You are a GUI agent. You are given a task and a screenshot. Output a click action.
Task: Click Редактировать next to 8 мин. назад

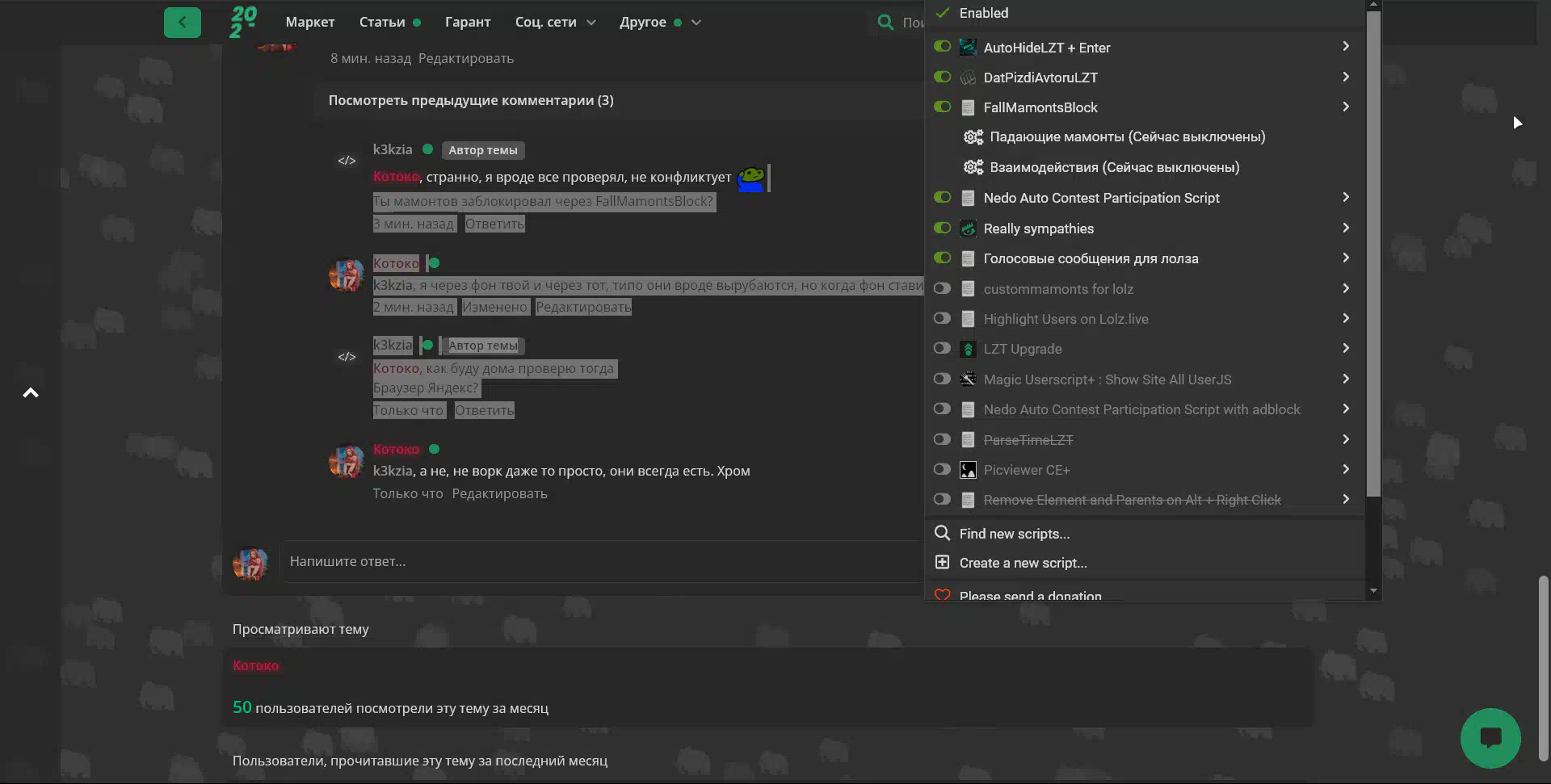coord(466,58)
